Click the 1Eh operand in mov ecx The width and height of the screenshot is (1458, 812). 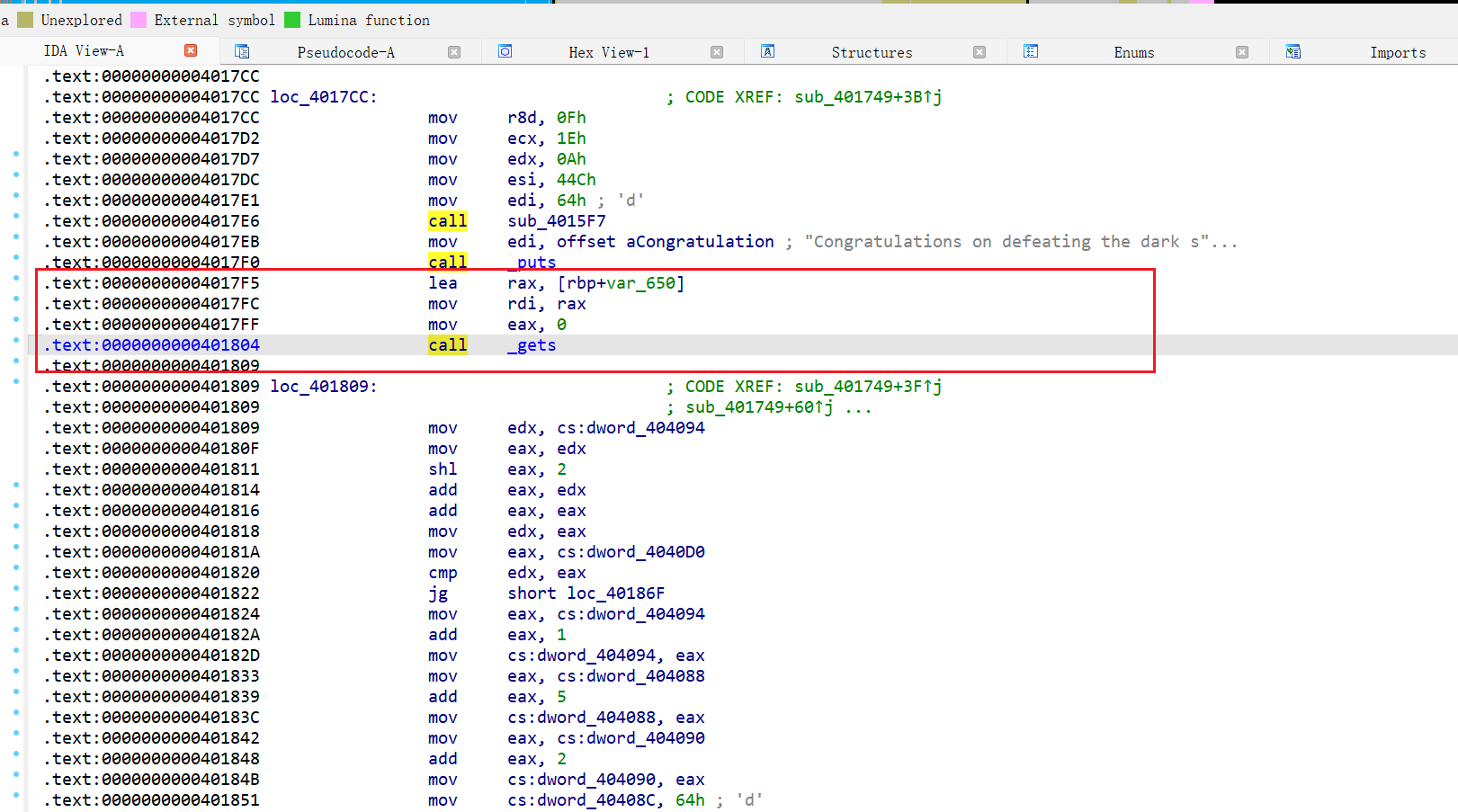click(x=571, y=138)
